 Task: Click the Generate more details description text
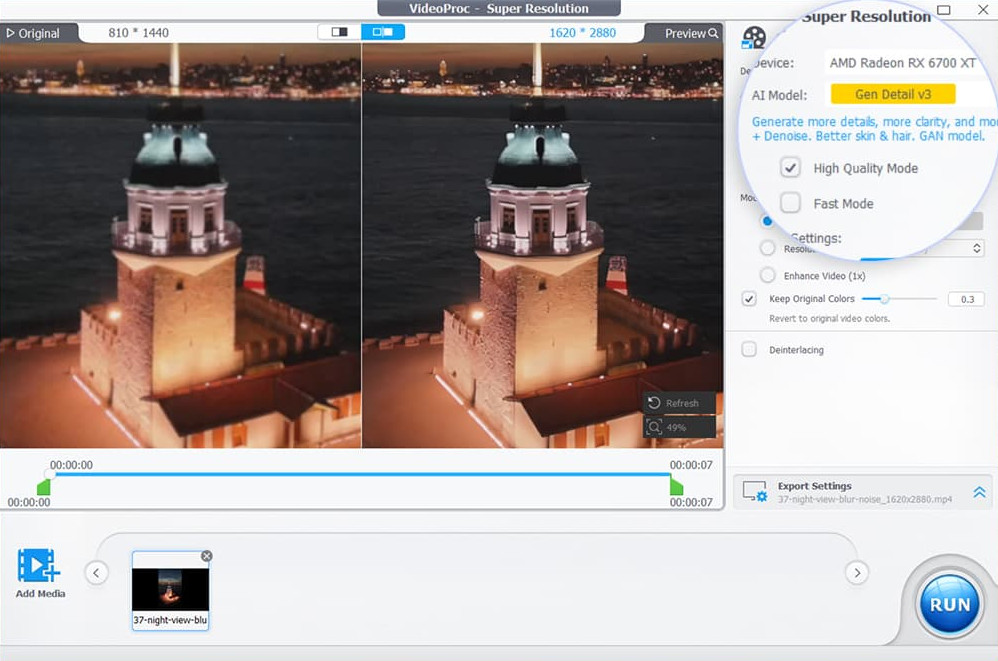pyautogui.click(x=873, y=129)
